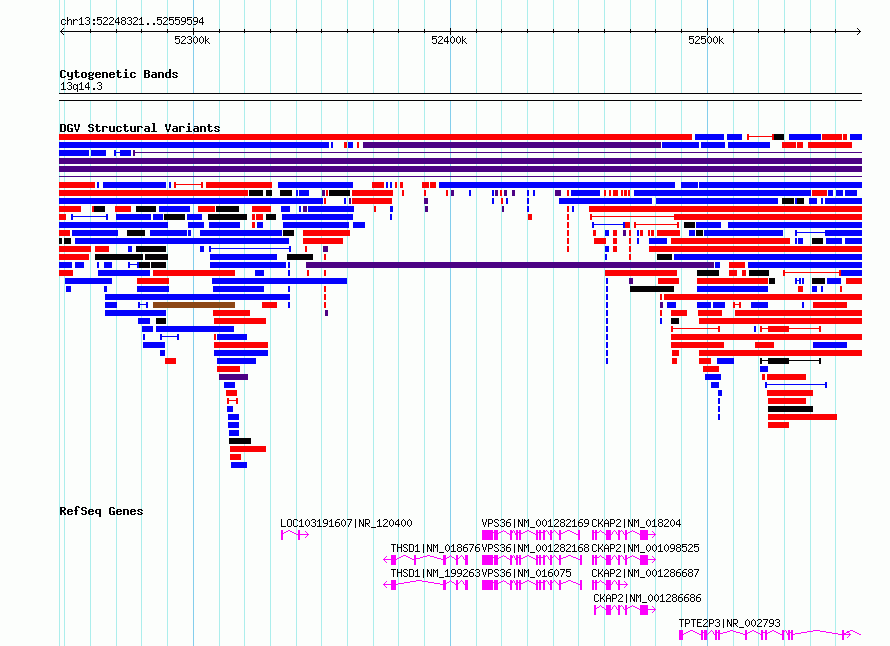
Task: Click the THSD1 NM_199263 gene model glyph
Action: 426,585
